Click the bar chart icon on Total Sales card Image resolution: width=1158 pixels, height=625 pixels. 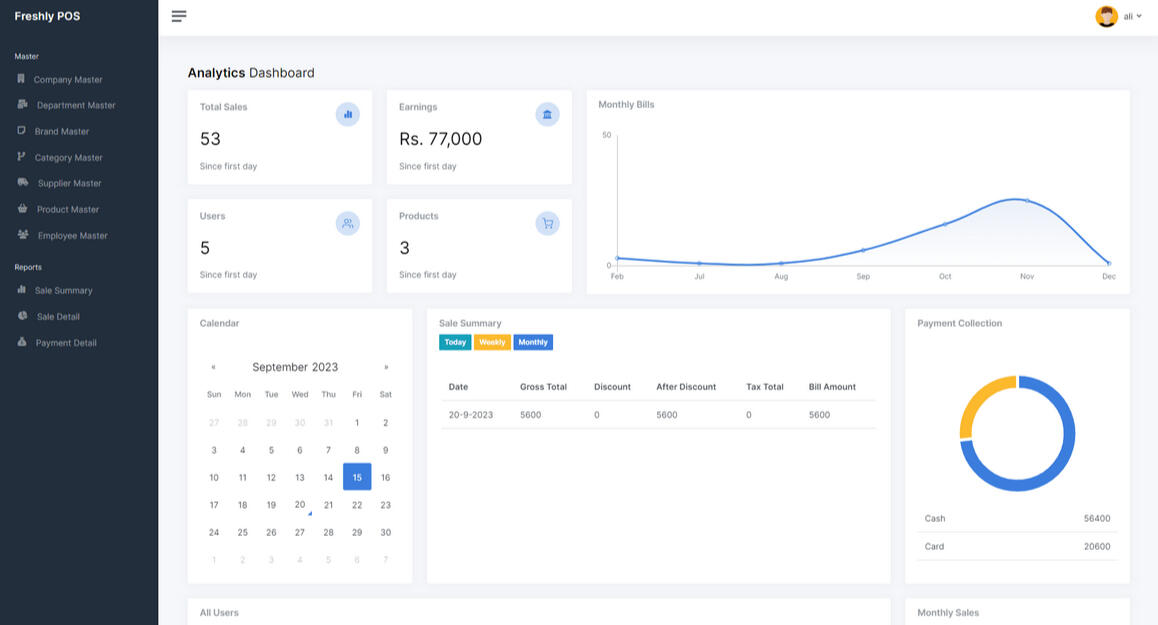click(347, 114)
